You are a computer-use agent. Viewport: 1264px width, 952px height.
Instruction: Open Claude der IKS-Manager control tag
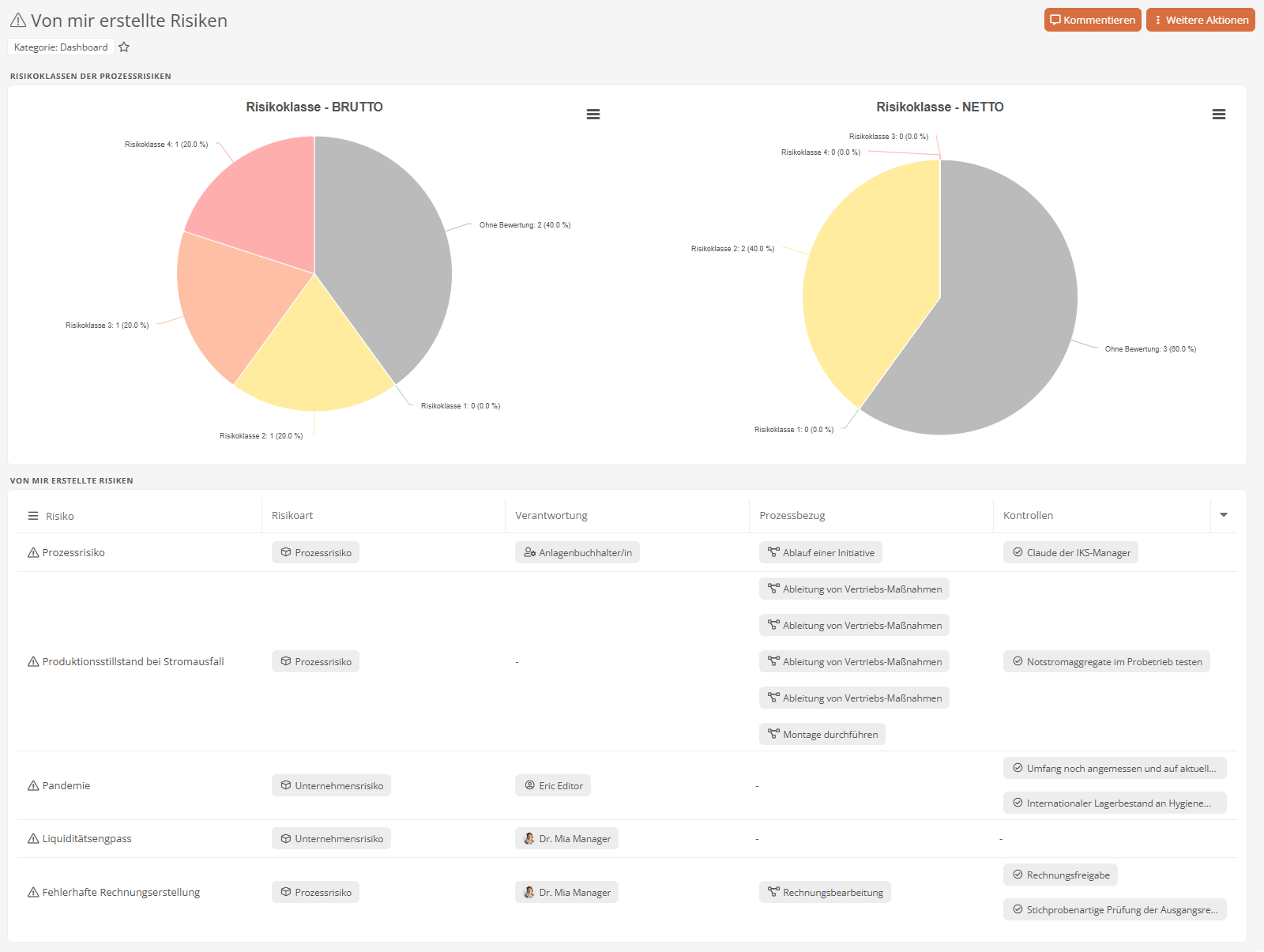(x=1070, y=552)
